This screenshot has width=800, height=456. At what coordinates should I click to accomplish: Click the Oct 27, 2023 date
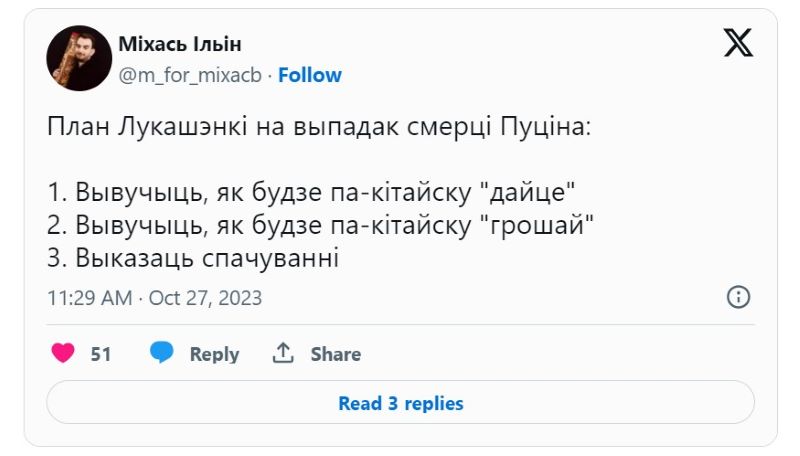(206, 298)
